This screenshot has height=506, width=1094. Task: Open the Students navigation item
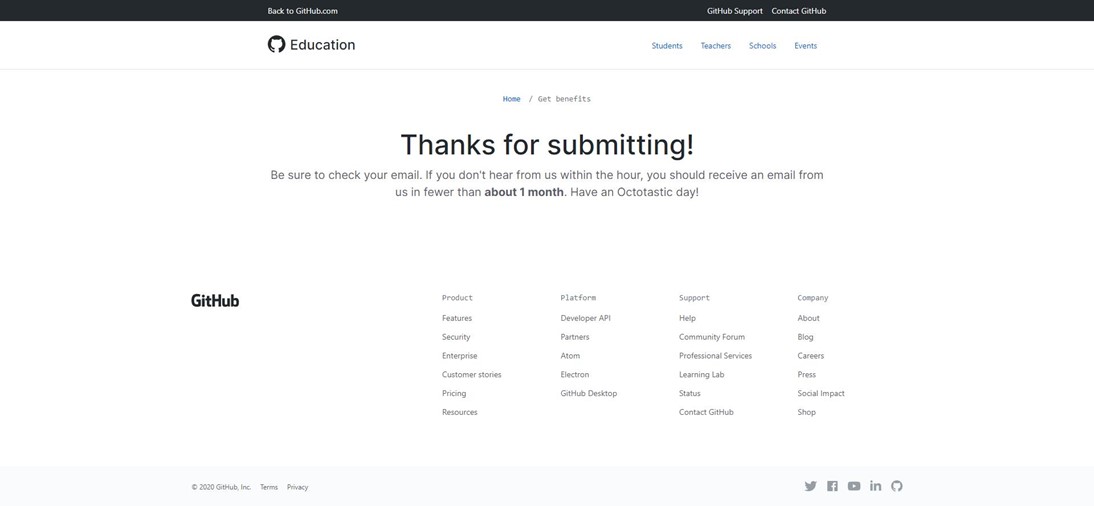(x=667, y=46)
